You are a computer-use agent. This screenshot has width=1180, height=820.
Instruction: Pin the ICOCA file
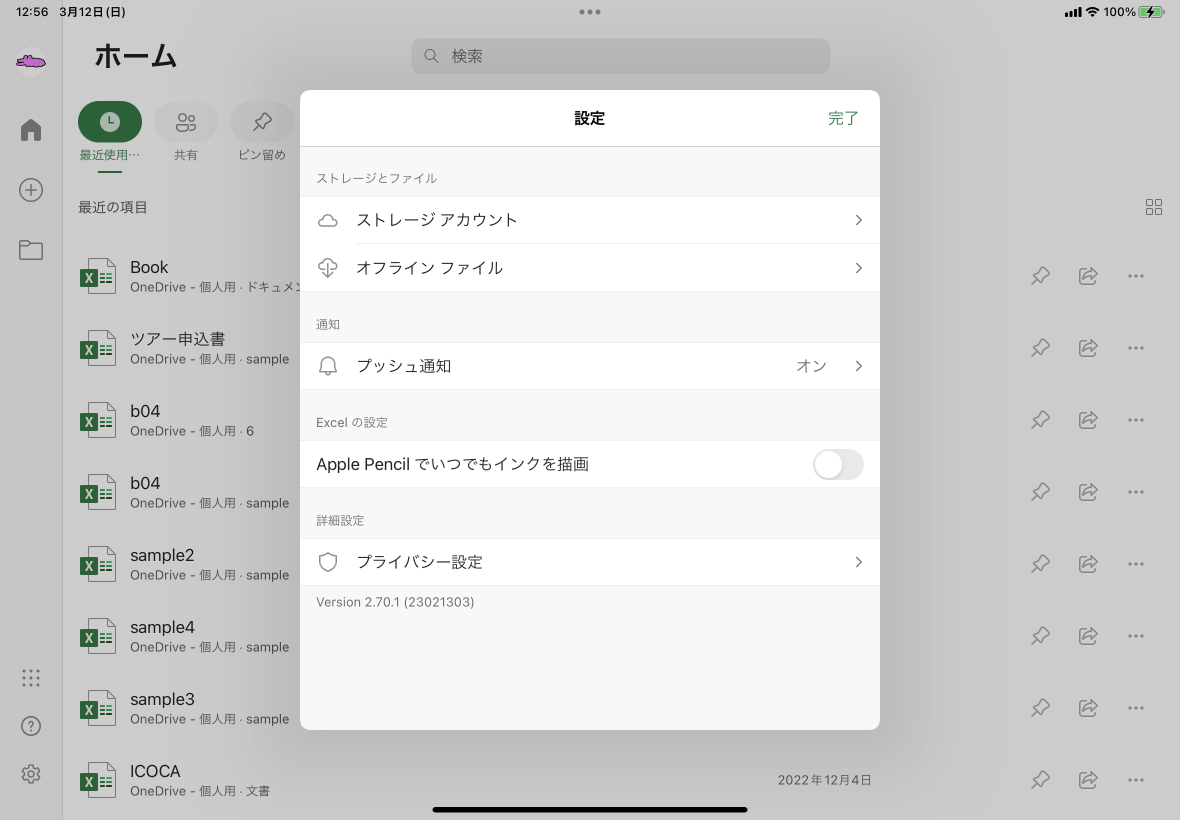(x=1040, y=780)
